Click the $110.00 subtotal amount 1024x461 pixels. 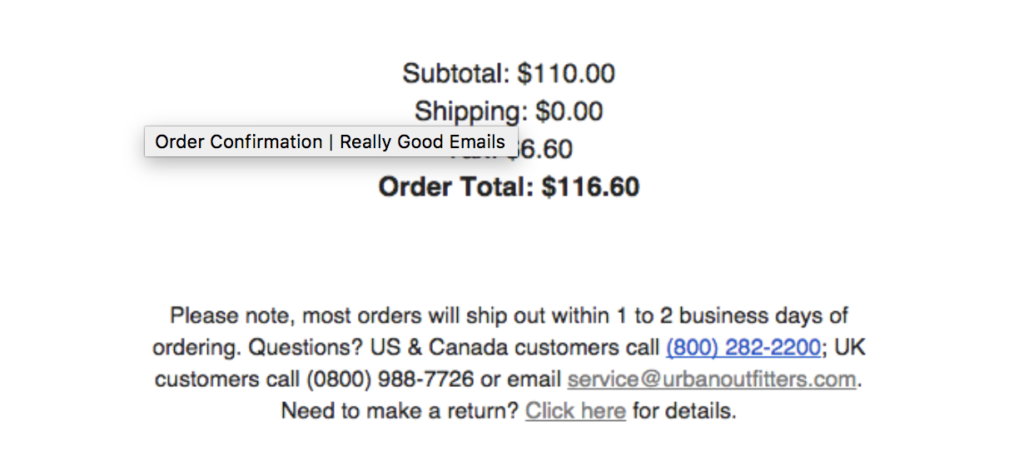pos(566,73)
